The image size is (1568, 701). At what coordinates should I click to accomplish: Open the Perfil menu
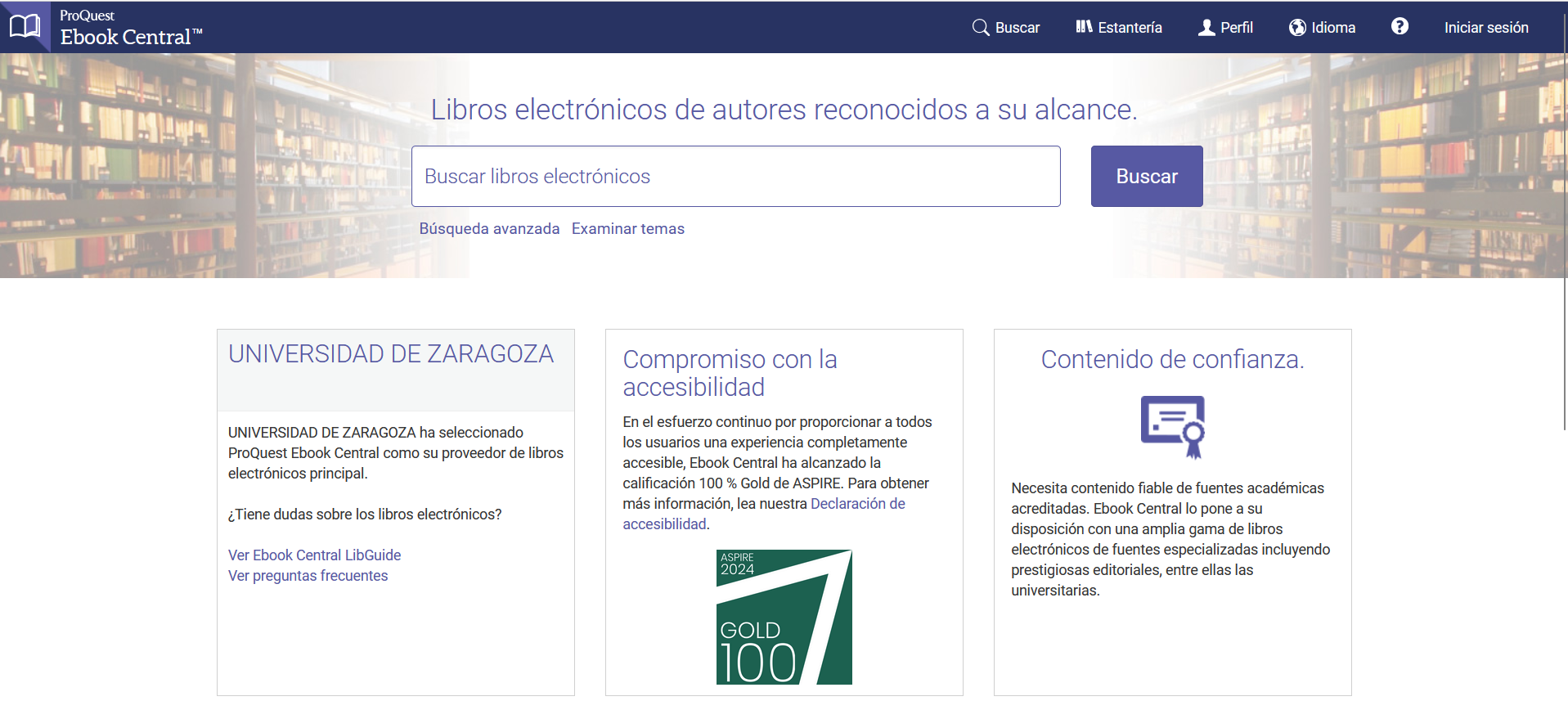pyautogui.click(x=1236, y=28)
